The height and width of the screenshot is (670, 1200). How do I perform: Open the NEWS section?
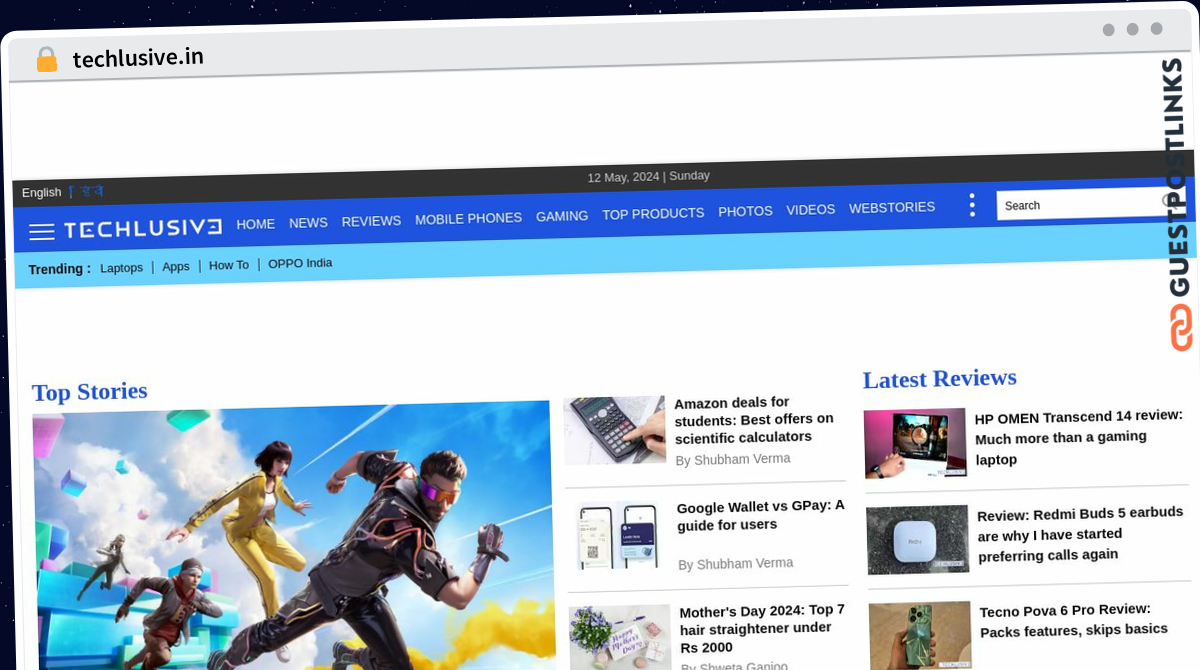[308, 222]
